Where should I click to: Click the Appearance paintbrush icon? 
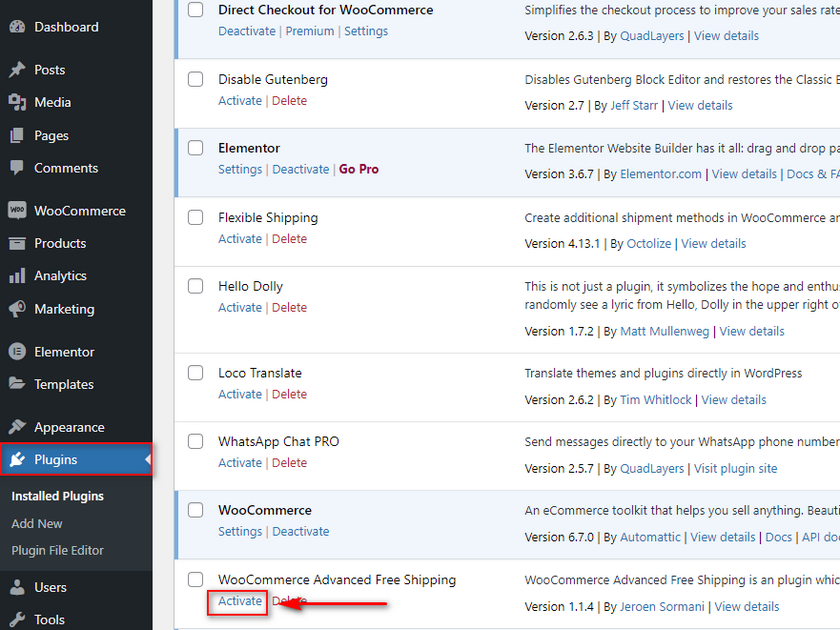(17, 427)
